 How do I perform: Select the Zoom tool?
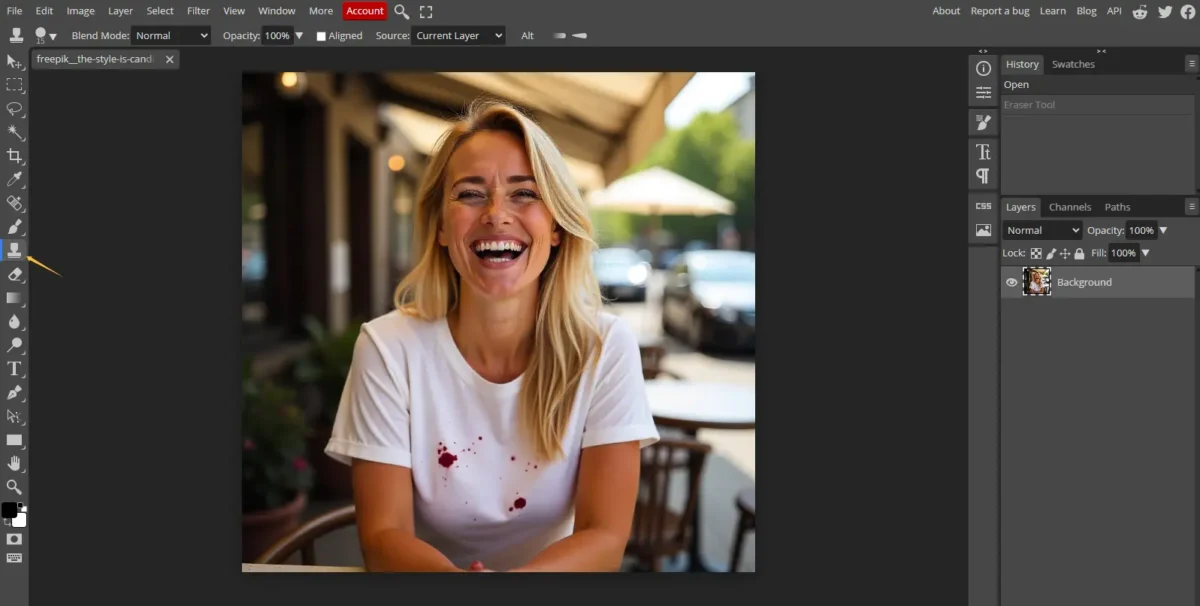(14, 487)
